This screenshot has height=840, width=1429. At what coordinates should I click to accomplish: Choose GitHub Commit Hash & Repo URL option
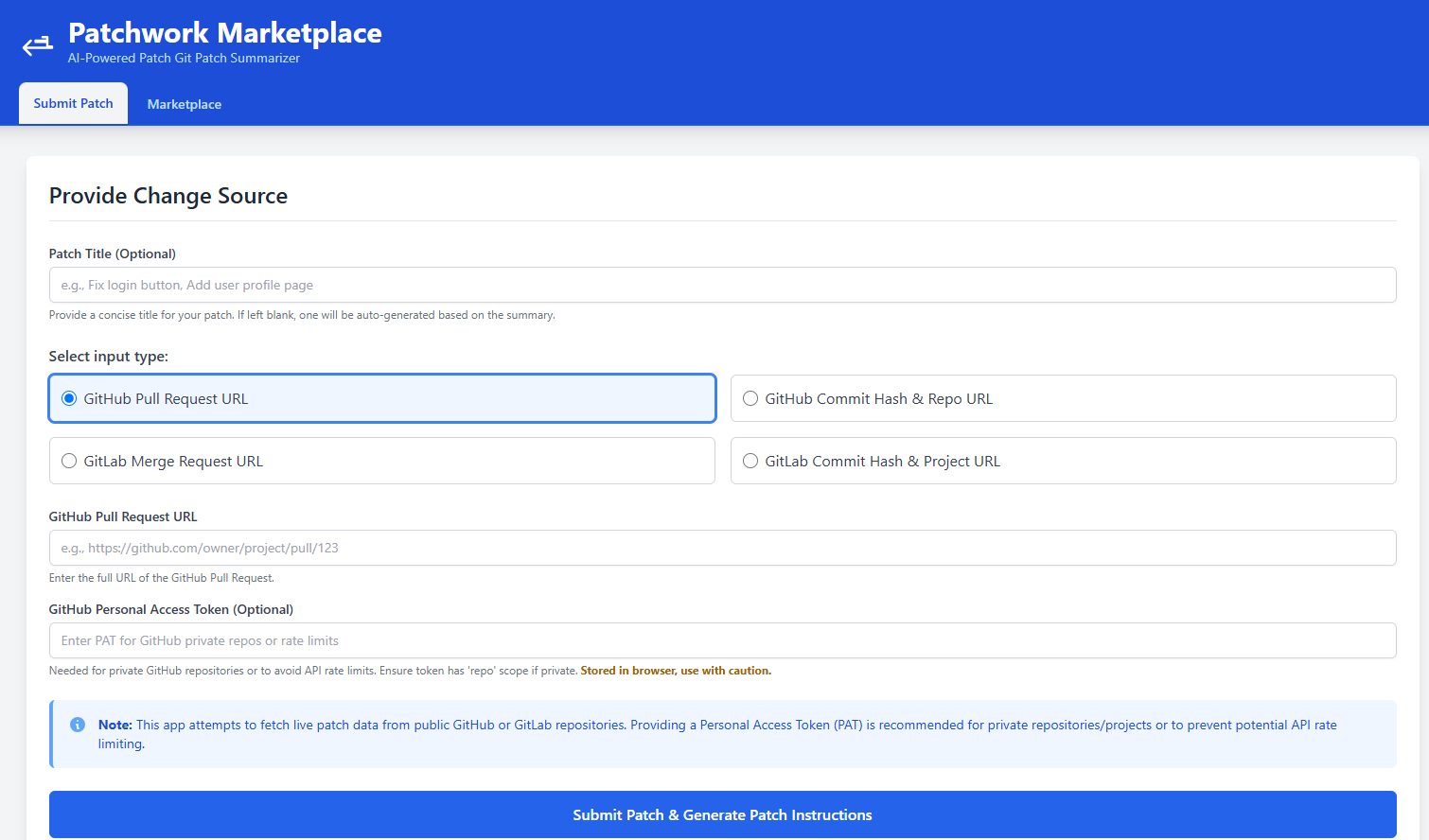pos(1063,398)
